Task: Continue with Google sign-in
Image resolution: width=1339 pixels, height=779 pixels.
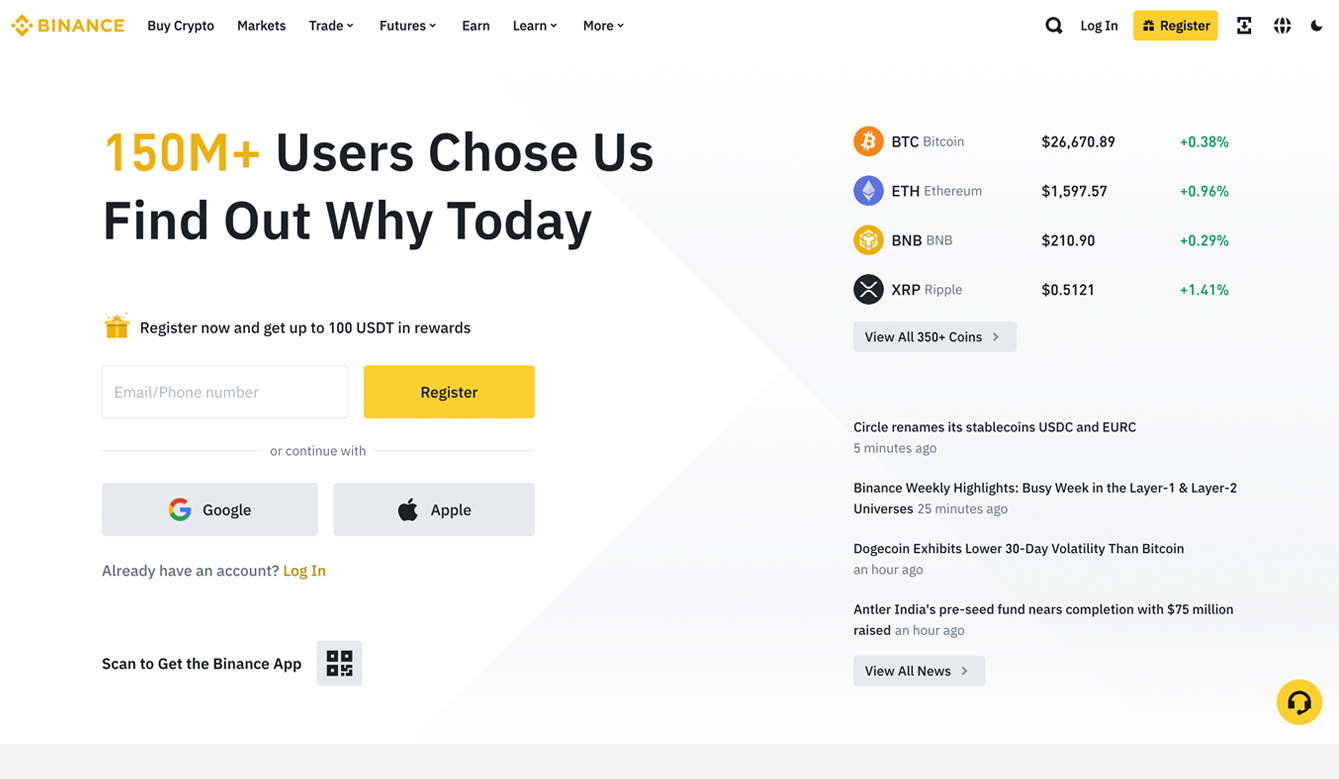Action: (210, 510)
